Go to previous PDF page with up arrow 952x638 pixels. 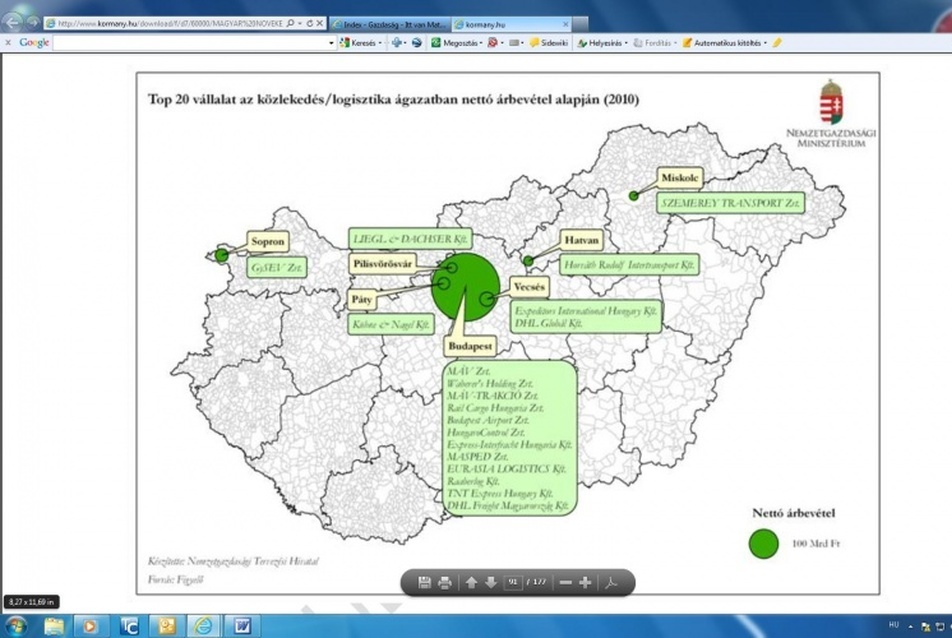pyautogui.click(x=471, y=583)
